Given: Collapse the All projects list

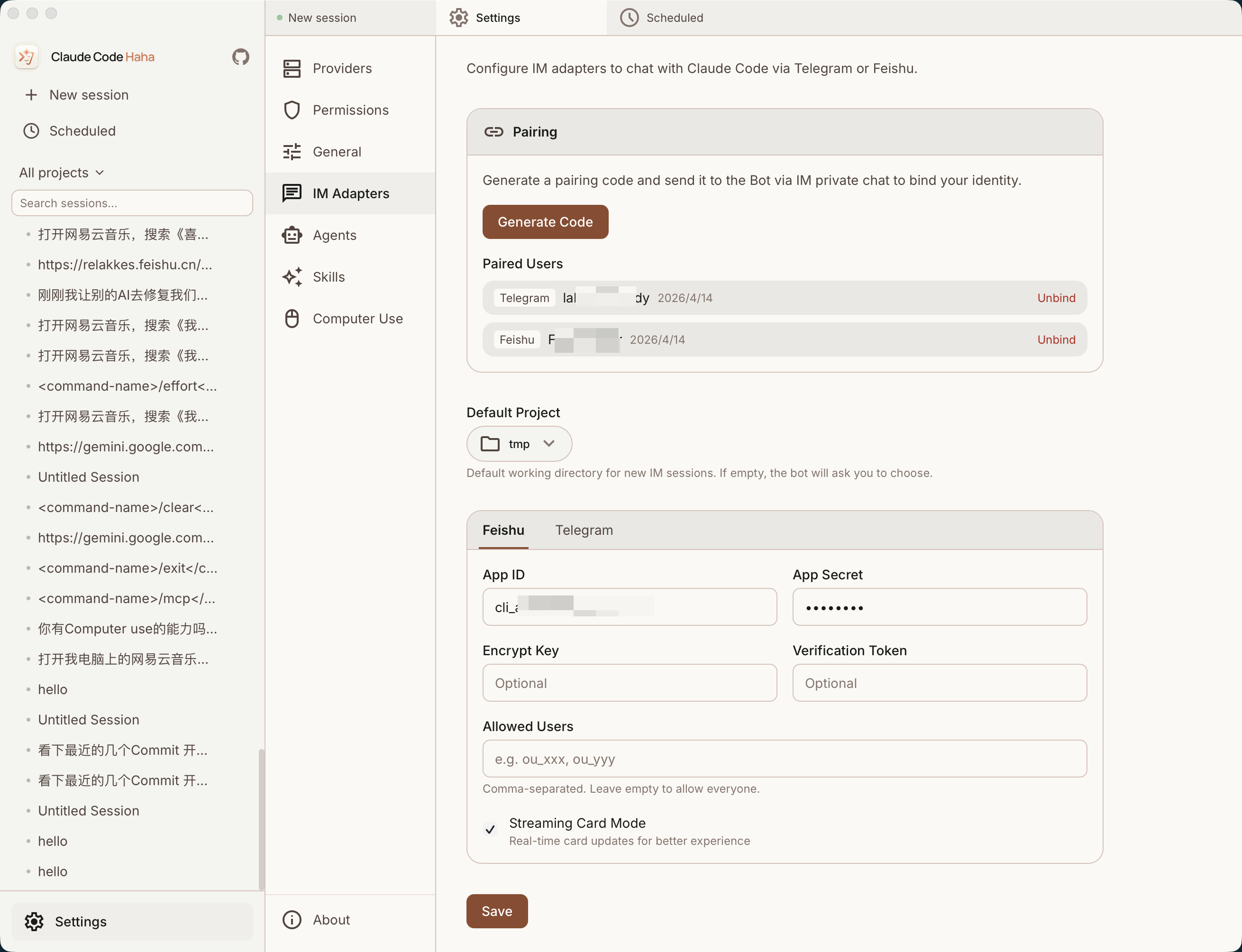Looking at the screenshot, I should point(100,172).
